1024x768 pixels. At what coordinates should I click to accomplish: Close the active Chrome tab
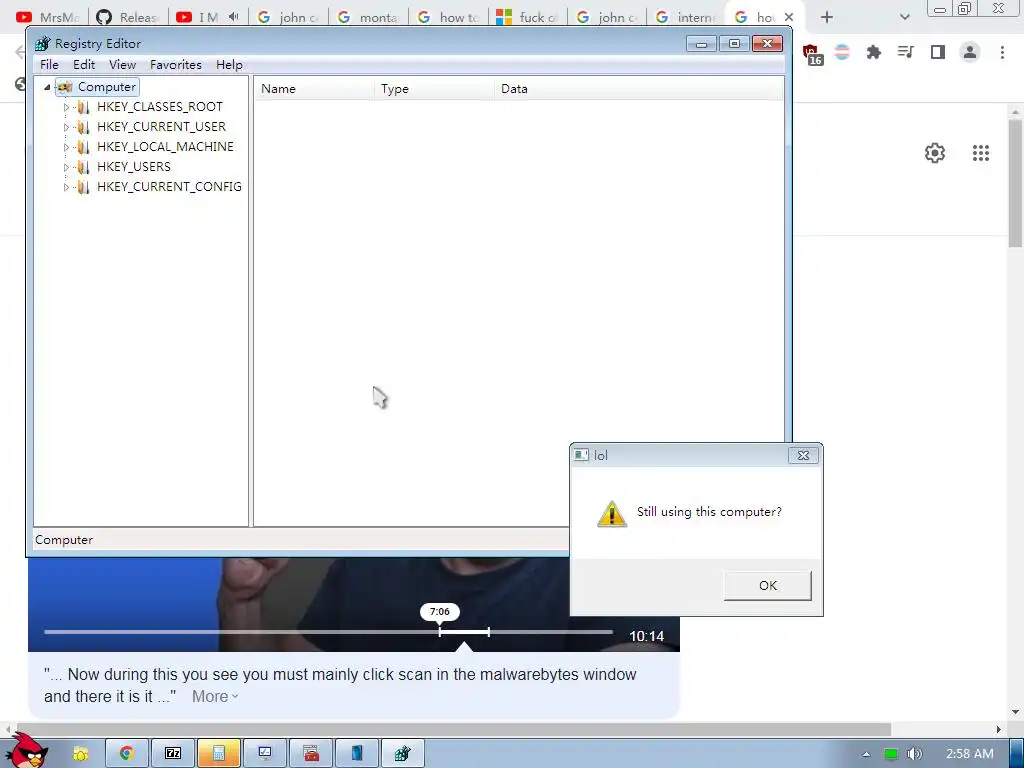[x=789, y=17]
